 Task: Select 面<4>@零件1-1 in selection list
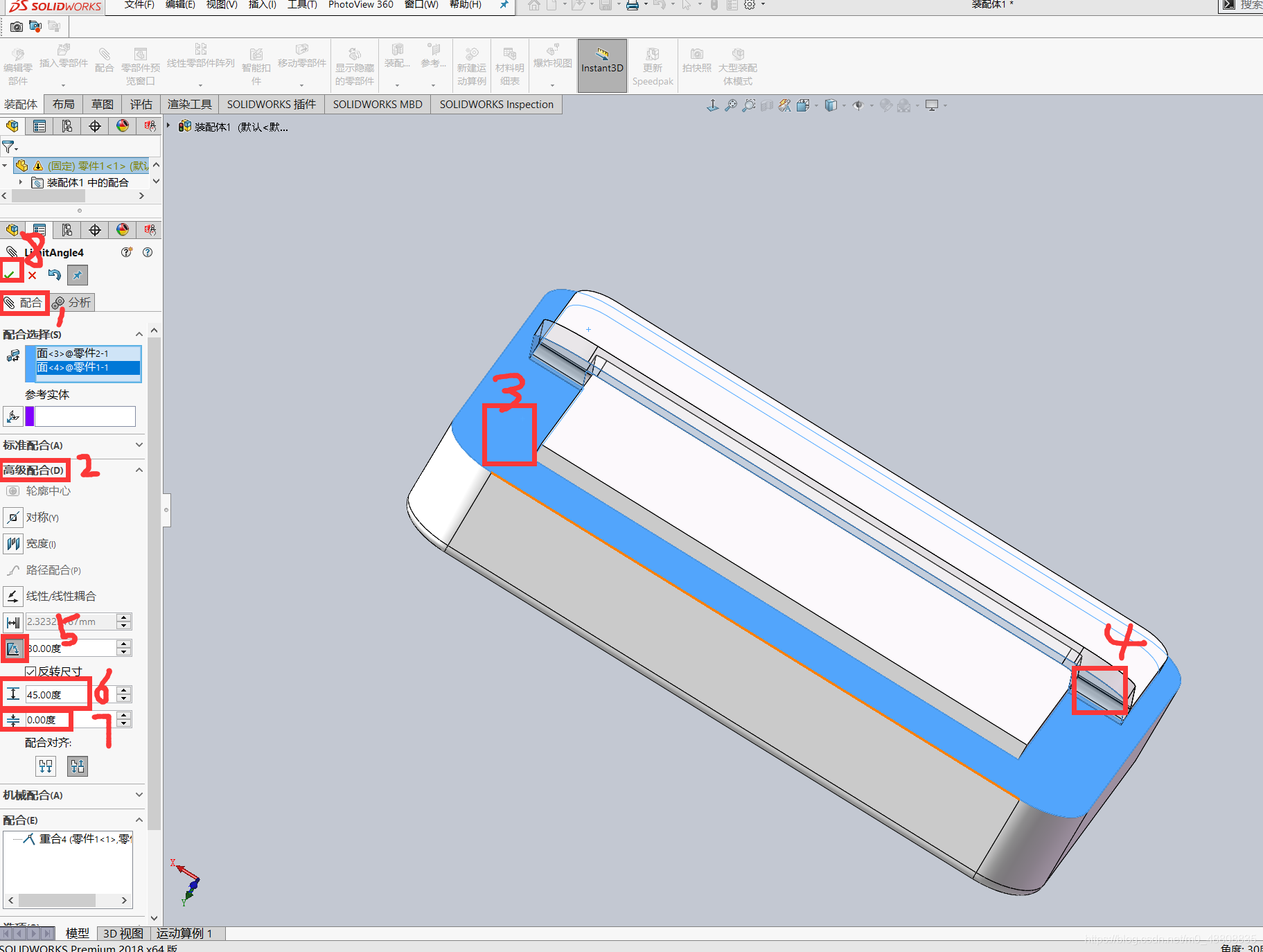[89, 367]
